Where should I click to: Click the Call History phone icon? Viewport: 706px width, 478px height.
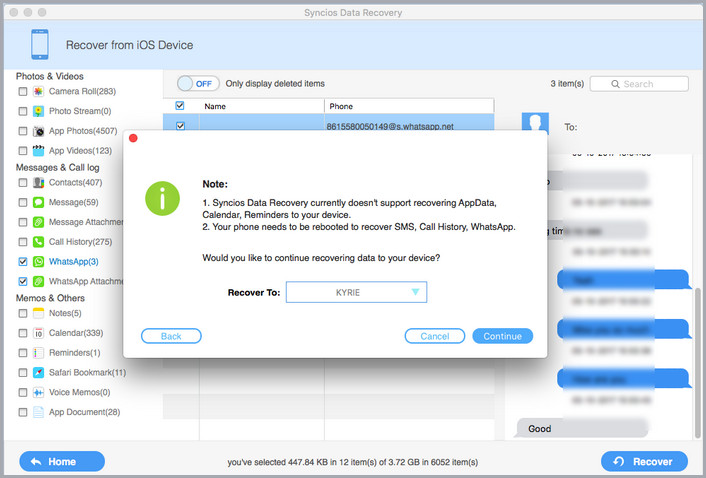[38, 242]
